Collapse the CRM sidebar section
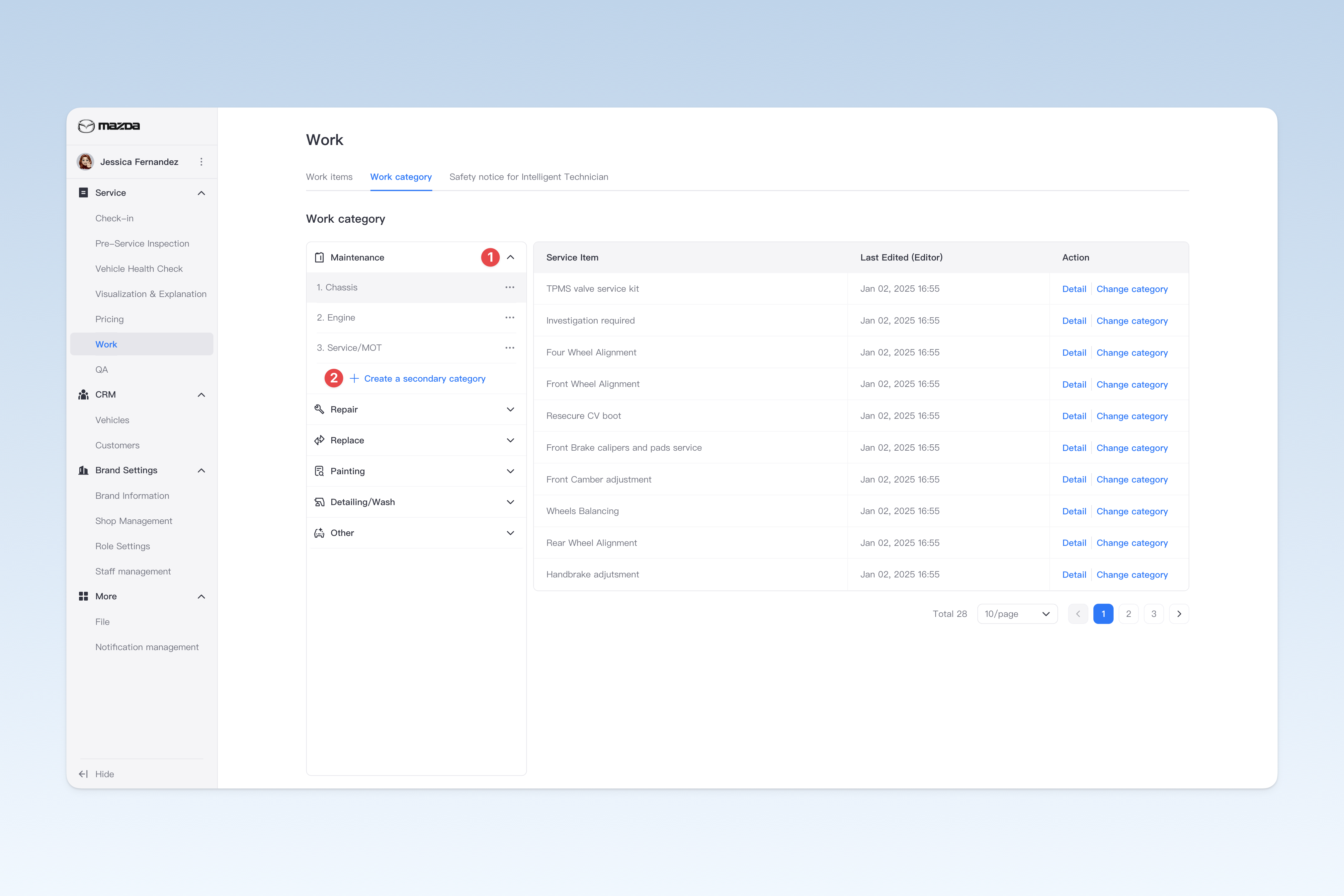The width and height of the screenshot is (1344, 896). (x=201, y=395)
